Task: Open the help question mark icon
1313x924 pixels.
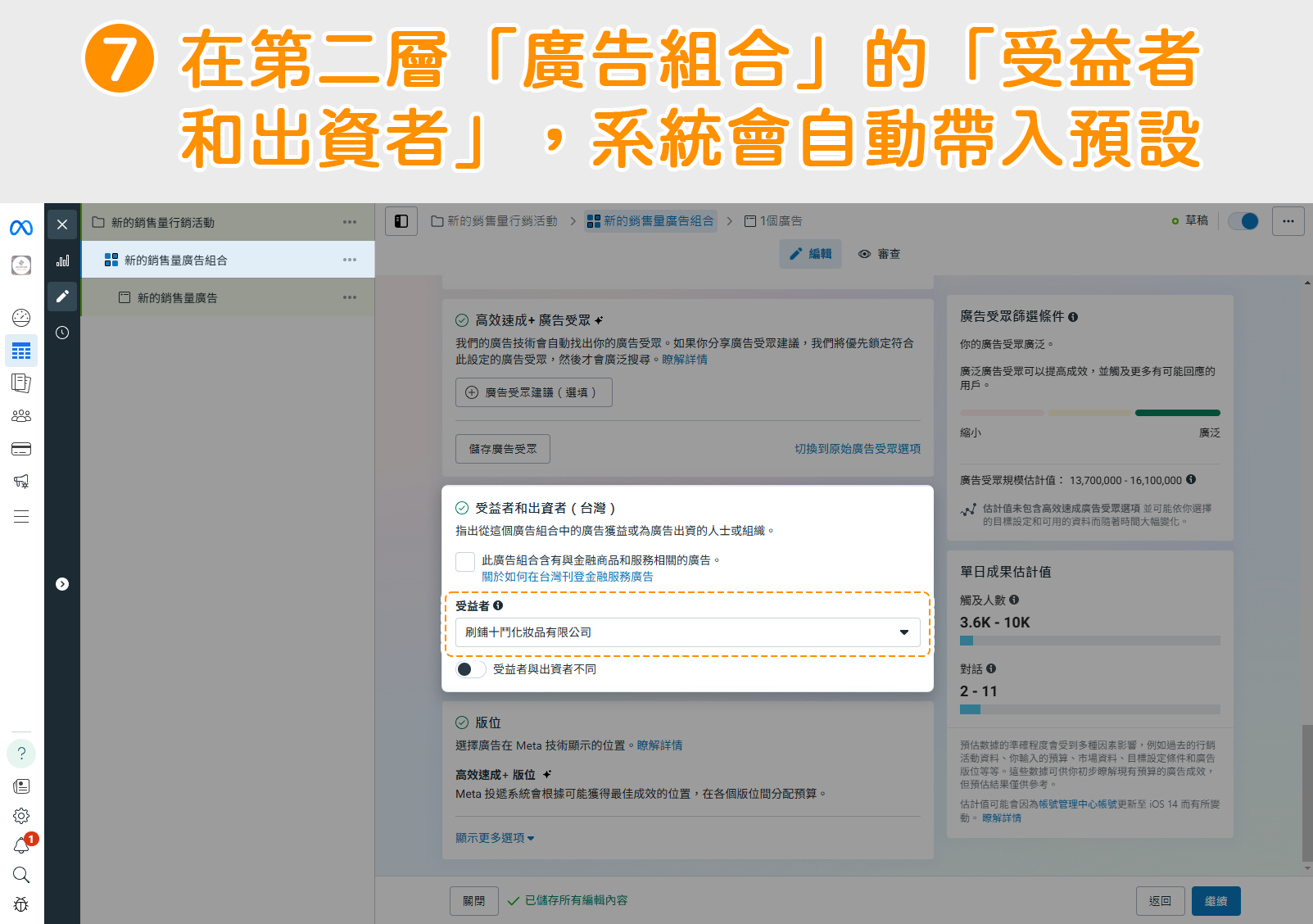Action: 21,754
